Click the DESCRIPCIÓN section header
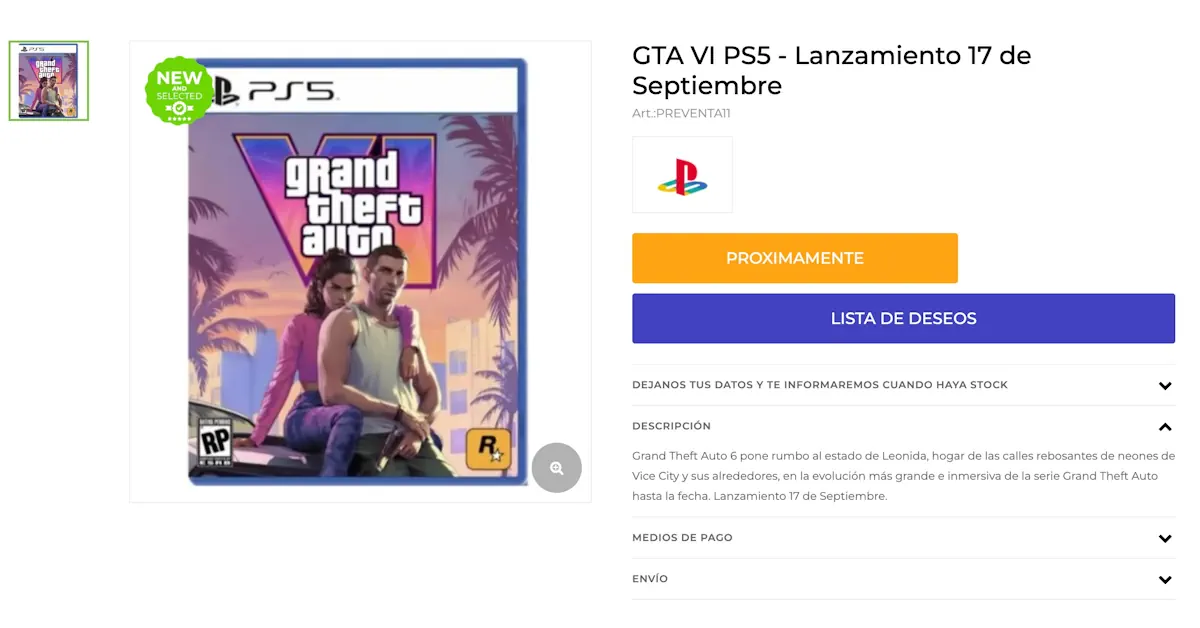1200x628 pixels. click(671, 426)
